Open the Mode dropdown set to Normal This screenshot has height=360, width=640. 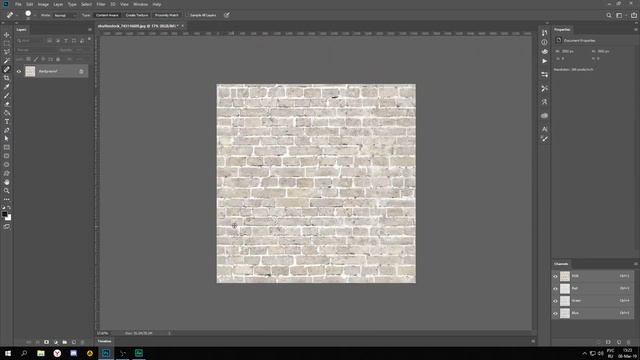(x=64, y=15)
